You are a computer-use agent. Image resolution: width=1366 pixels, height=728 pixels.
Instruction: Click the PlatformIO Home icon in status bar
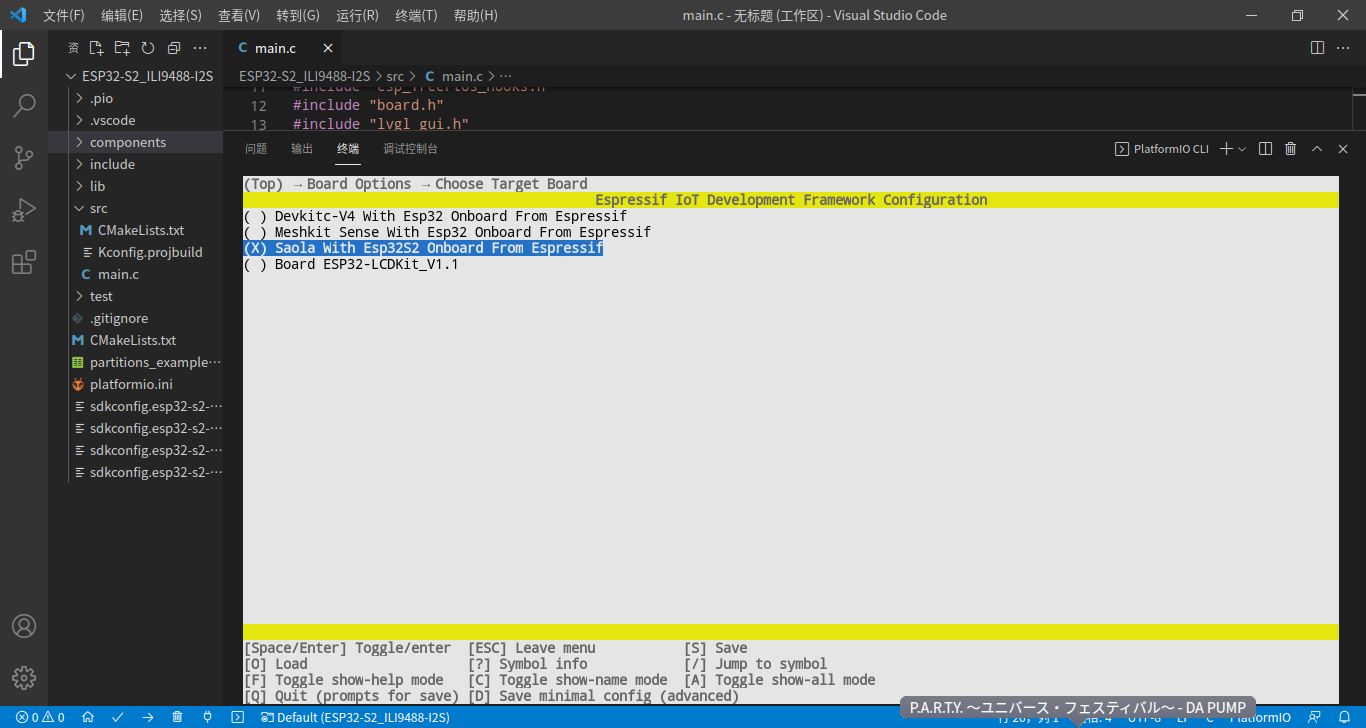click(88, 717)
